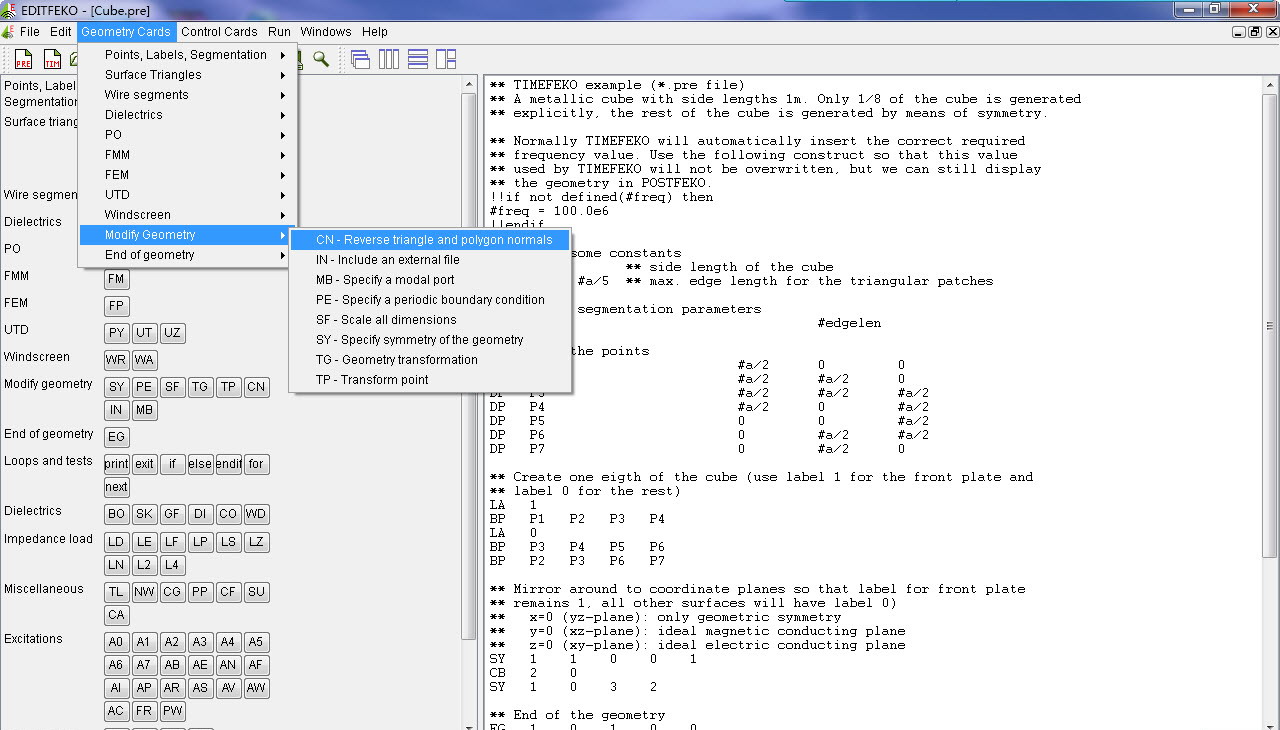The width and height of the screenshot is (1280, 730).
Task: Open the Run menu
Action: 279,32
